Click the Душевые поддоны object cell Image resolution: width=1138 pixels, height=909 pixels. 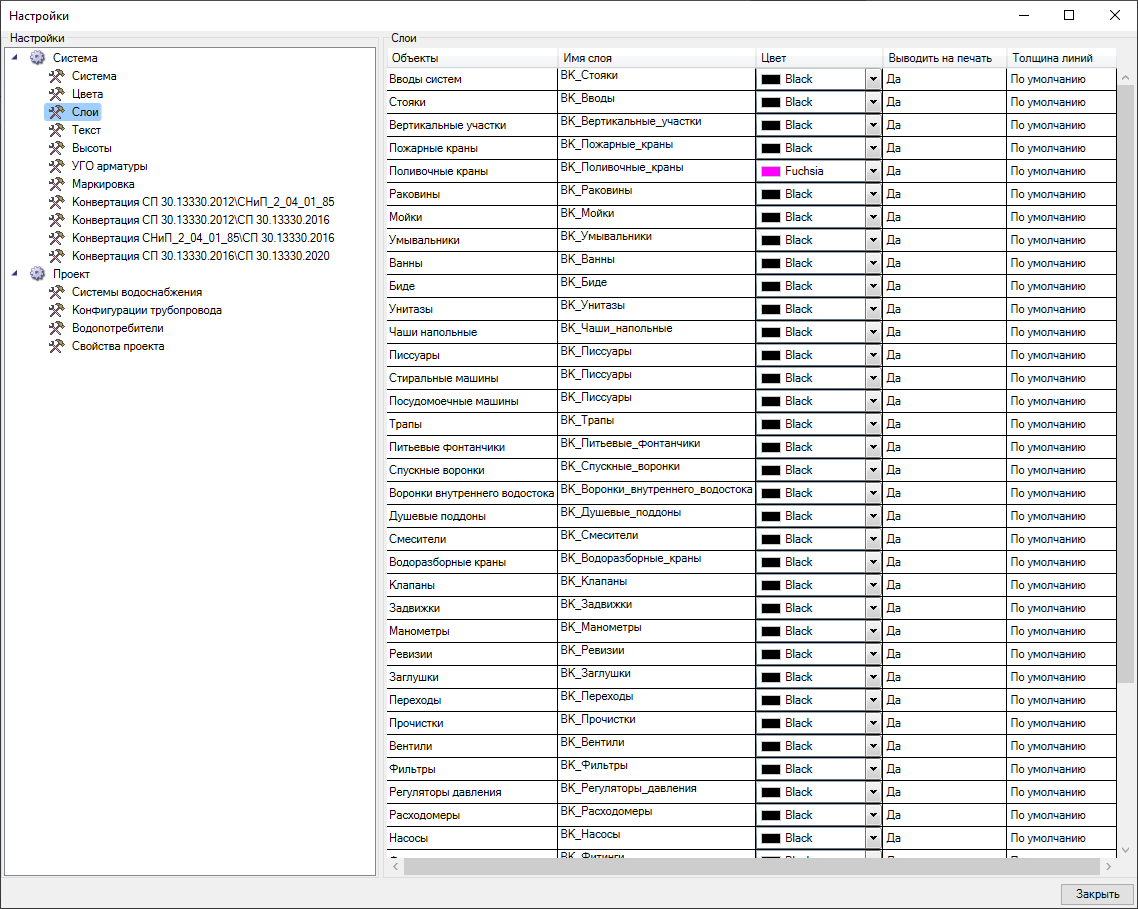pos(472,516)
